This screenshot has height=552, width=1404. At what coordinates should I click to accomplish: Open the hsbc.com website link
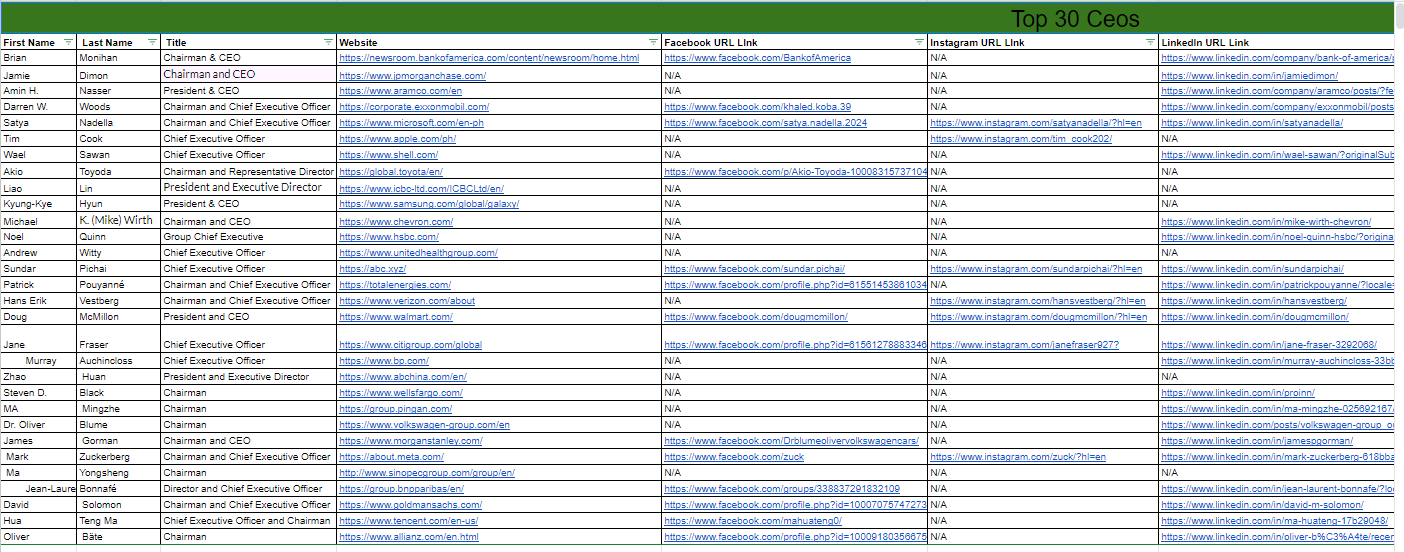tap(389, 237)
